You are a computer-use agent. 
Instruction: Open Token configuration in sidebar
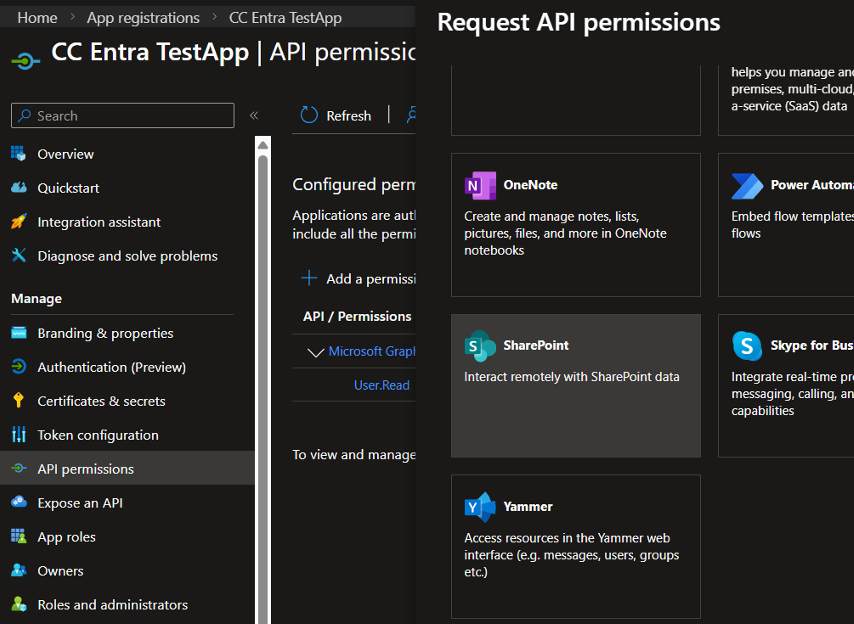pyautogui.click(x=97, y=435)
